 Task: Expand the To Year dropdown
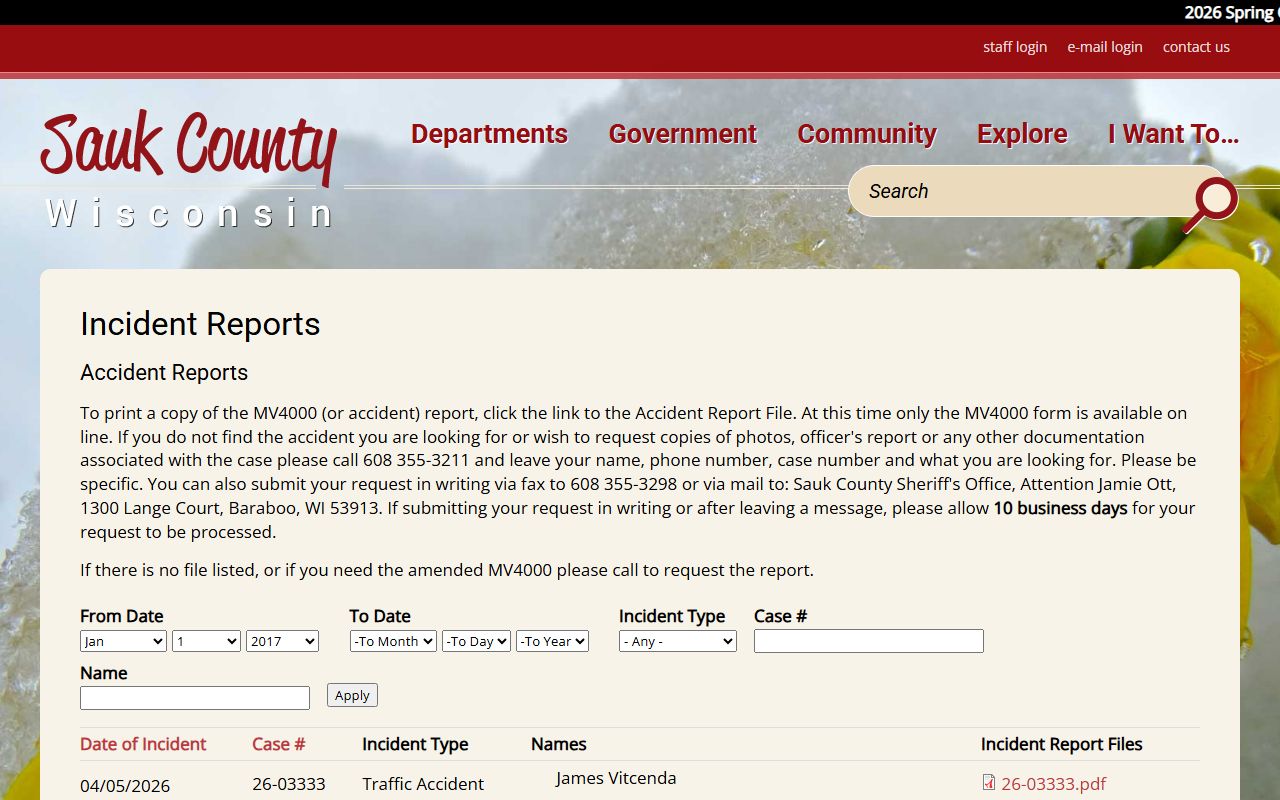point(552,641)
